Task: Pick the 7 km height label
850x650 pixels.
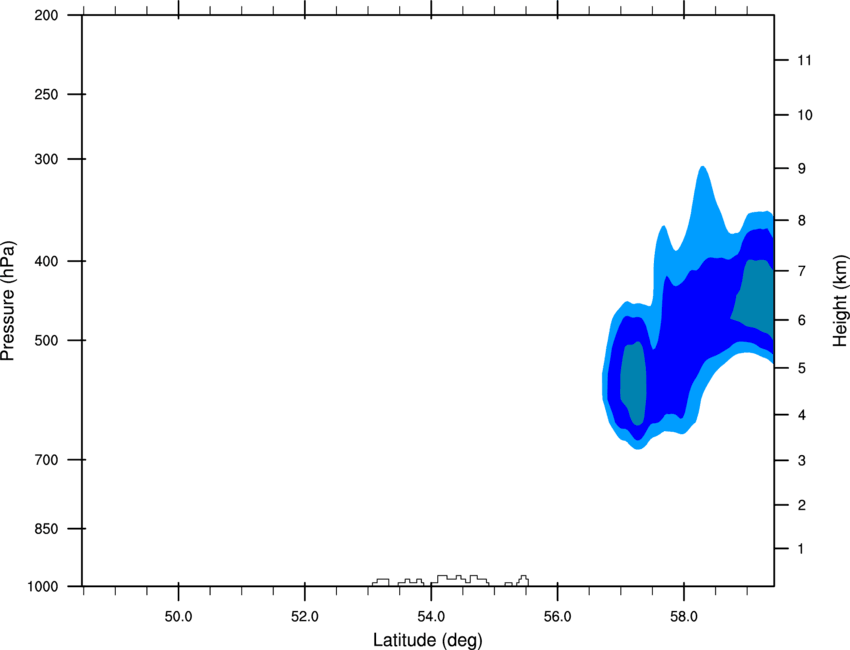Action: 802,271
